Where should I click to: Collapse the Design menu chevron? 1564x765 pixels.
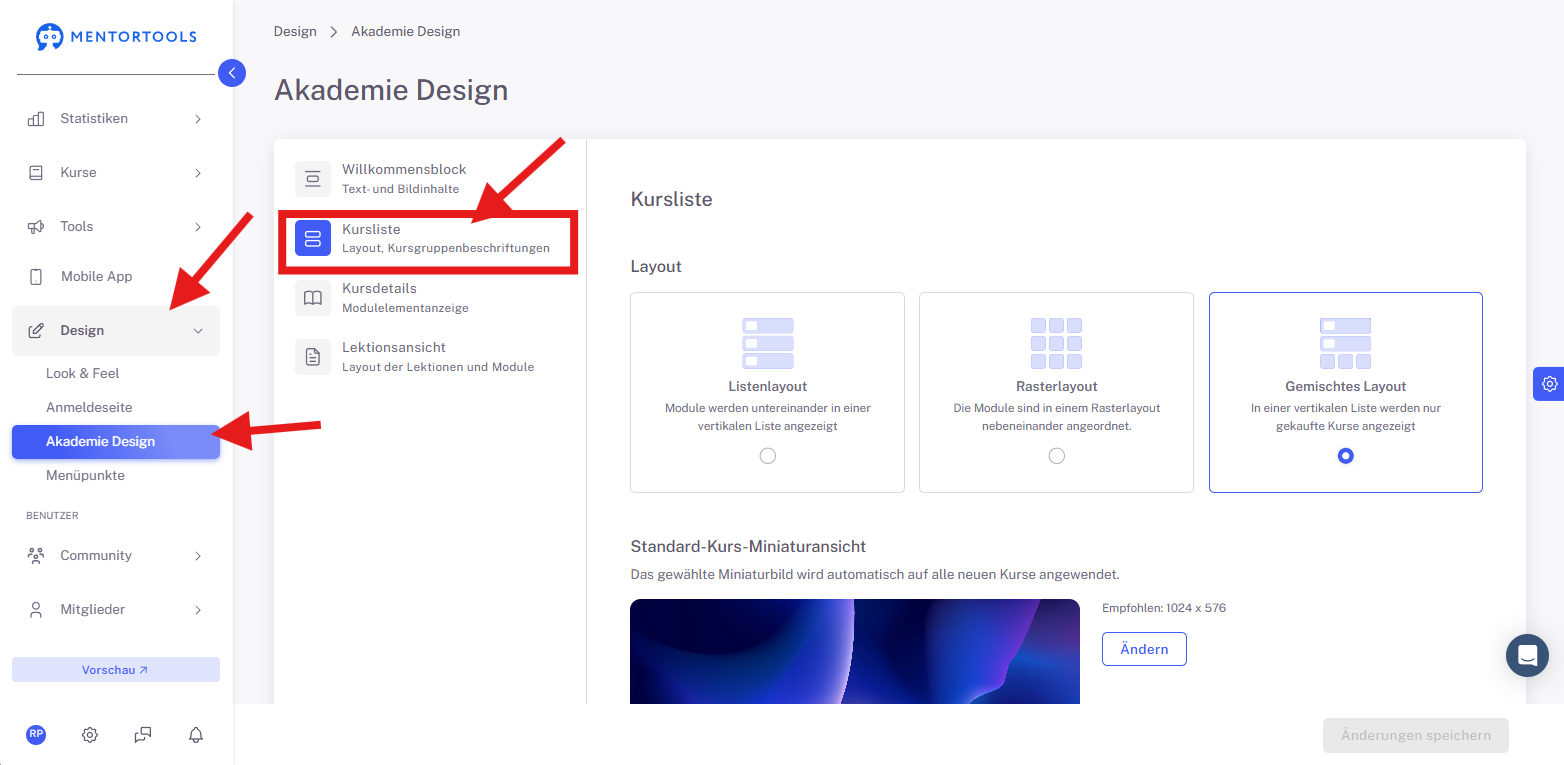point(198,331)
